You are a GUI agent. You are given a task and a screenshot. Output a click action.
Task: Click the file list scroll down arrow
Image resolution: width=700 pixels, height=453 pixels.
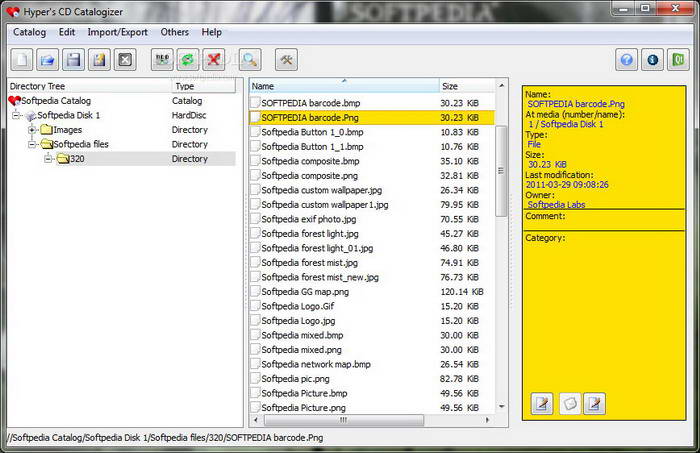[501, 407]
